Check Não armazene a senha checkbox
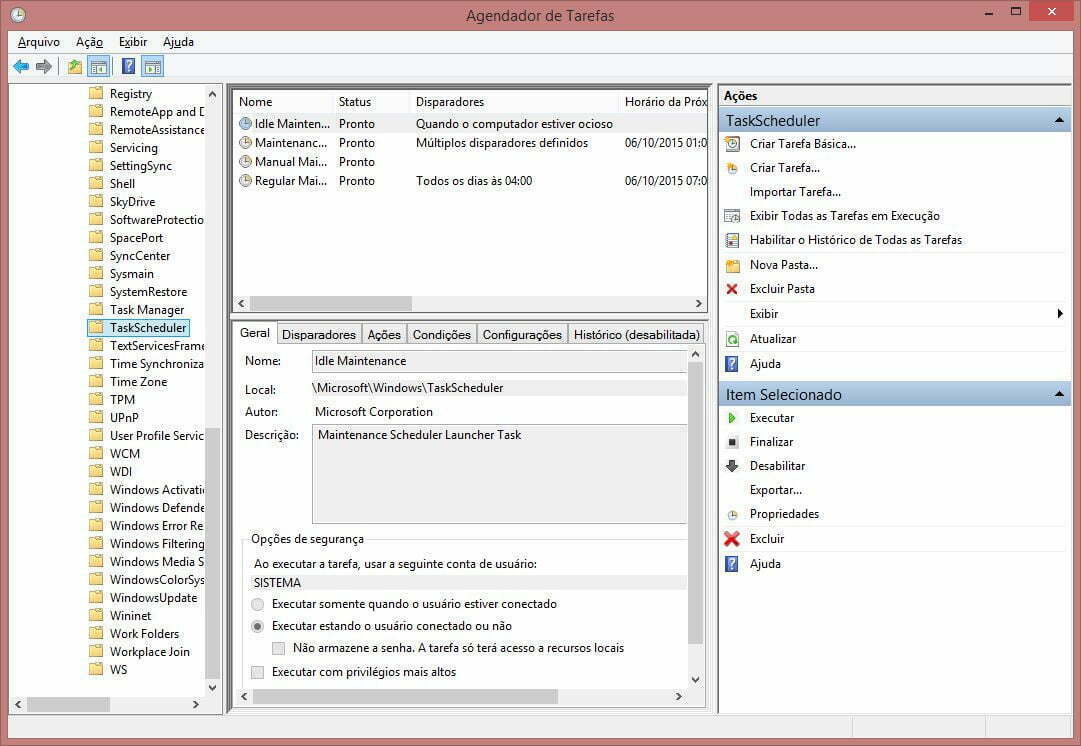 (x=279, y=648)
